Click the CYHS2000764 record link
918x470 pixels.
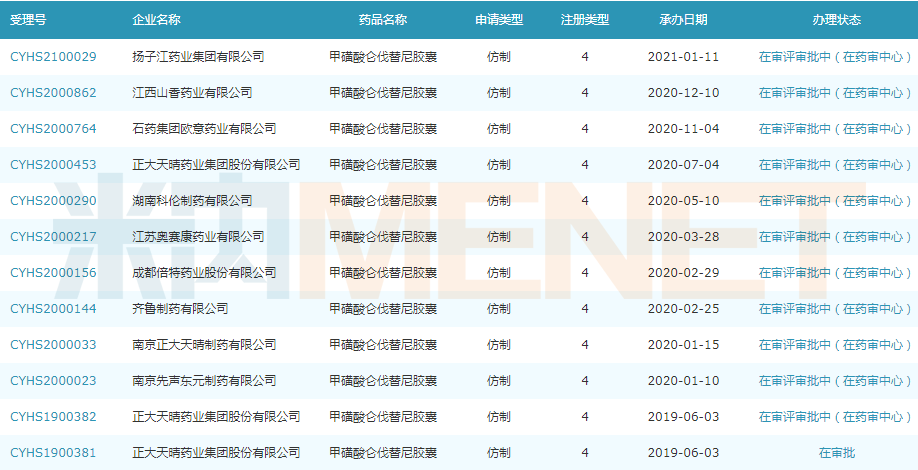click(53, 129)
